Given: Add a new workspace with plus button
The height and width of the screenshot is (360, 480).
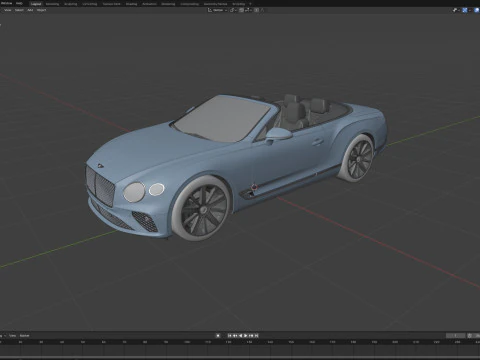Looking at the screenshot, I should click(250, 4).
